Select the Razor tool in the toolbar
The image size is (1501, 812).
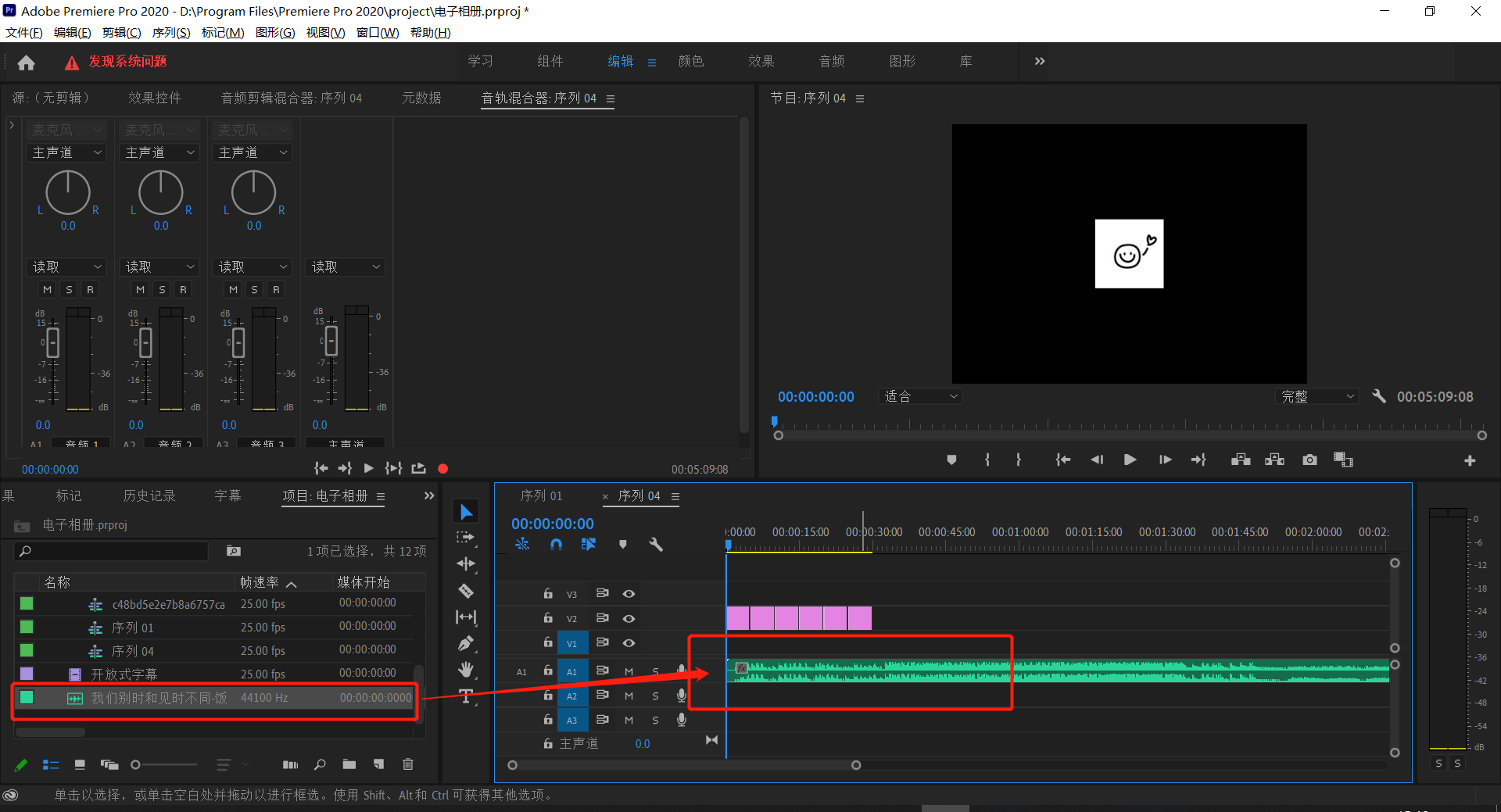click(466, 591)
